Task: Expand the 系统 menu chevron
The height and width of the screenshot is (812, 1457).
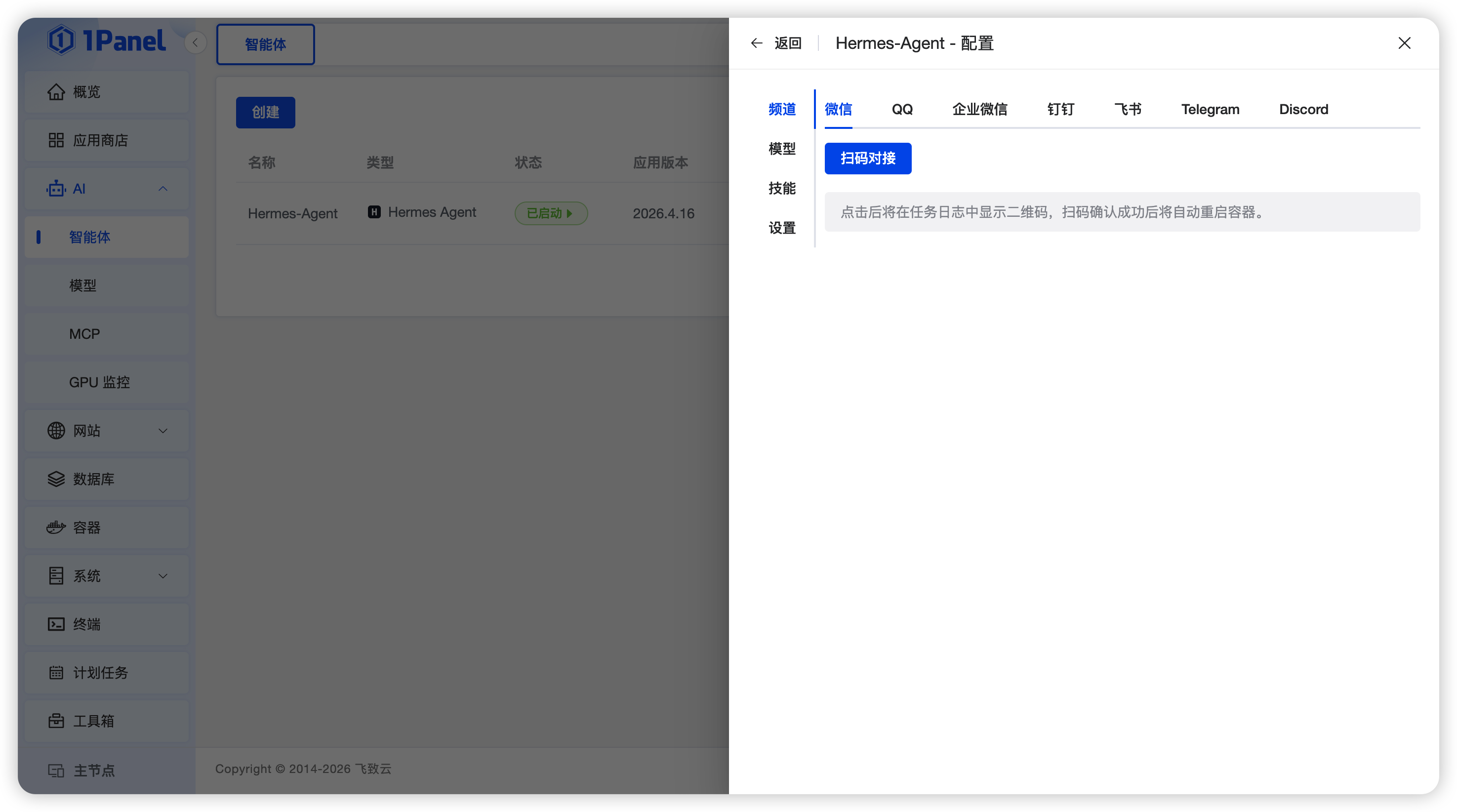Action: point(163,576)
